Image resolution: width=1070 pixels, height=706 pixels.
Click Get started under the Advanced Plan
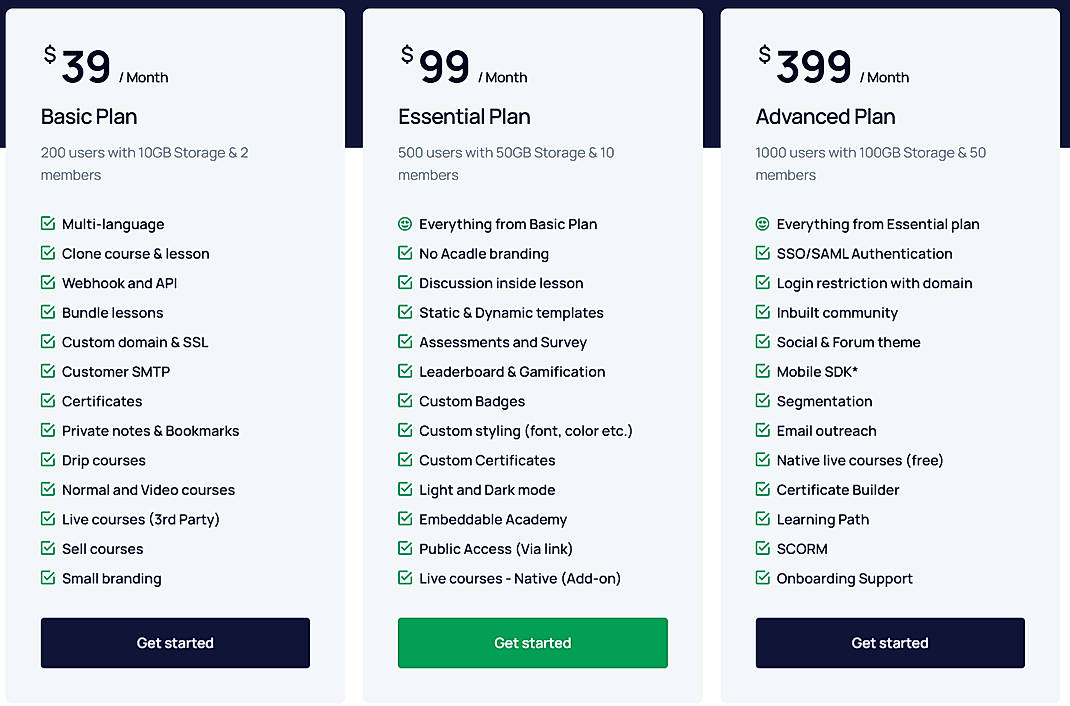coord(890,643)
